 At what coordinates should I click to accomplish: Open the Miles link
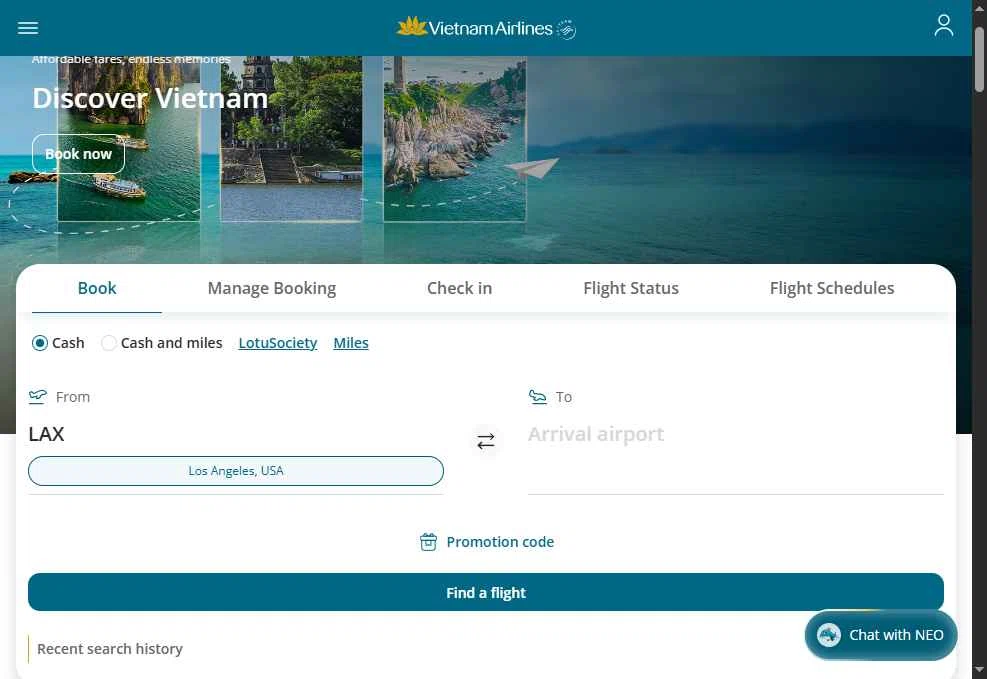click(x=351, y=343)
